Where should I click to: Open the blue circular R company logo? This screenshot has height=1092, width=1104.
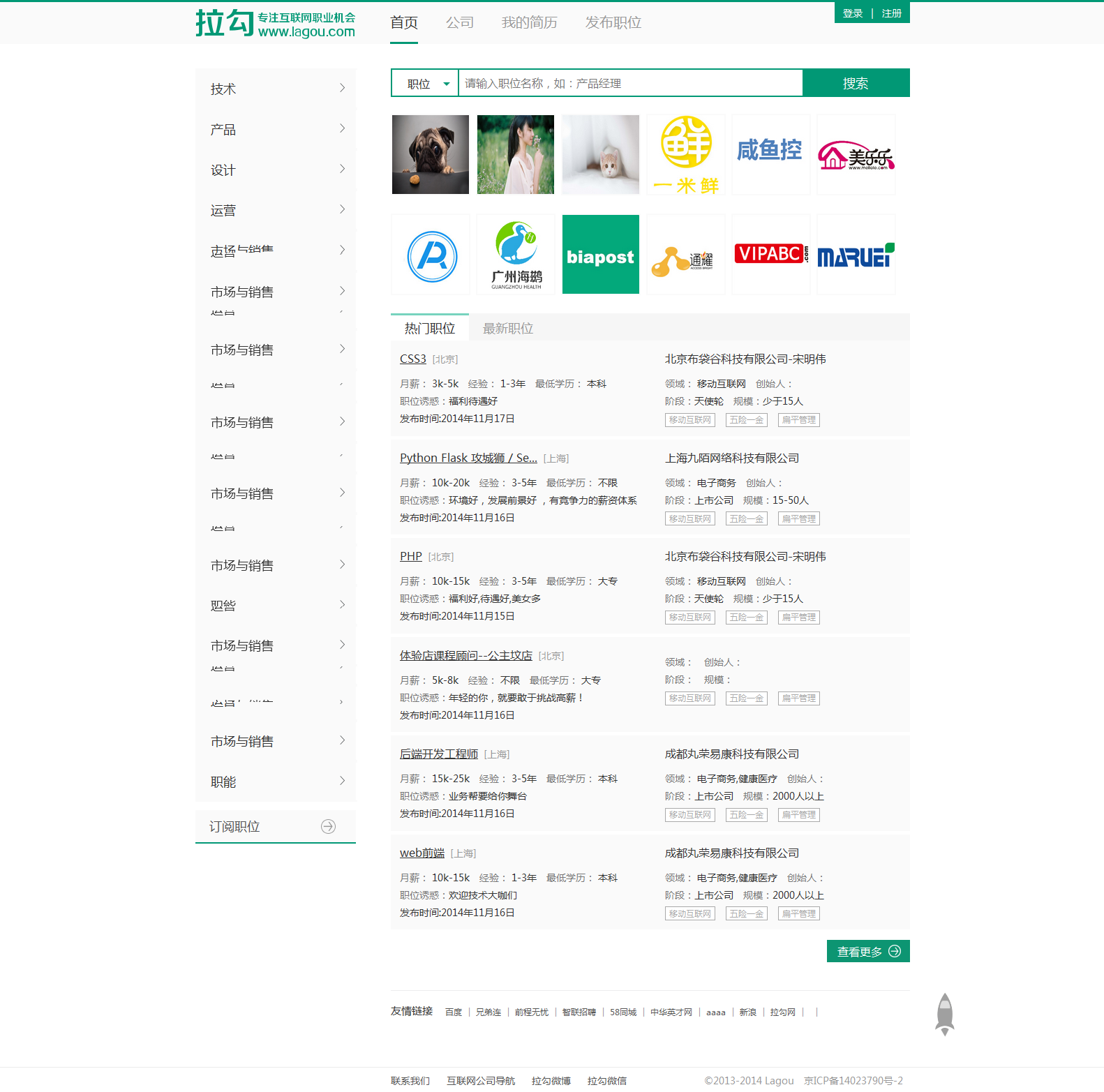coord(431,254)
